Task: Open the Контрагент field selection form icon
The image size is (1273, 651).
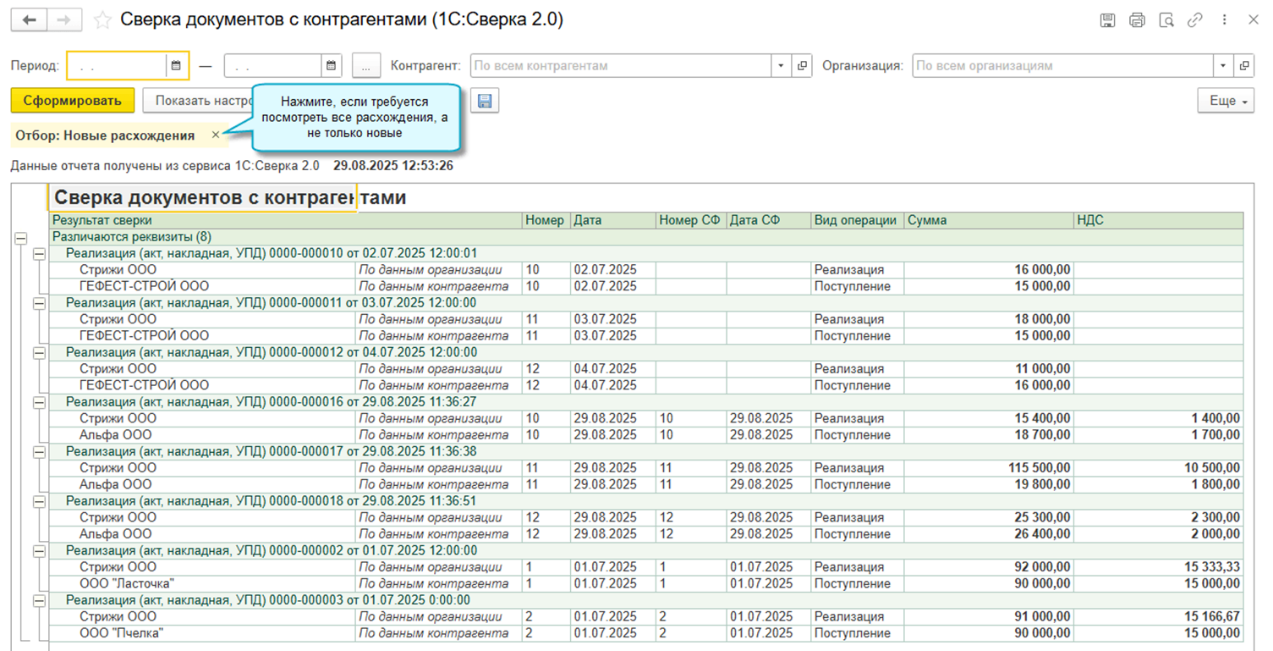Action: [802, 66]
